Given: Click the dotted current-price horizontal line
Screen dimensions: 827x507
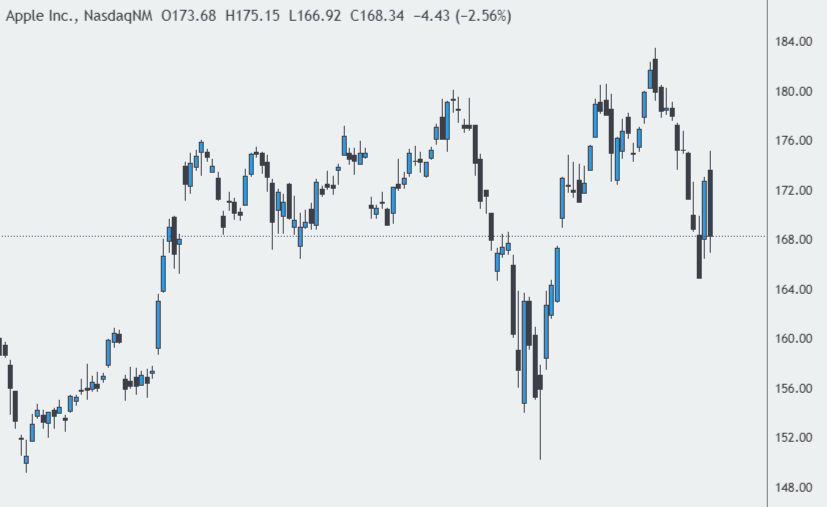Looking at the screenshot, I should click(x=383, y=236).
